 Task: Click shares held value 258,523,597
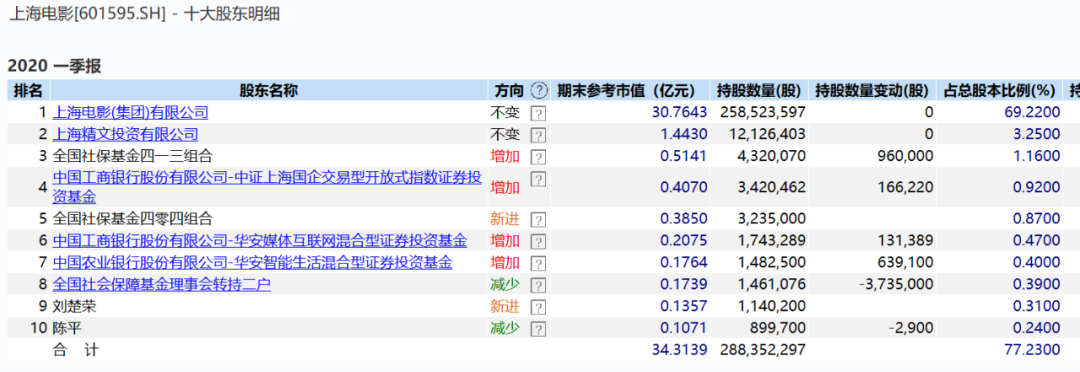pyautogui.click(x=762, y=112)
